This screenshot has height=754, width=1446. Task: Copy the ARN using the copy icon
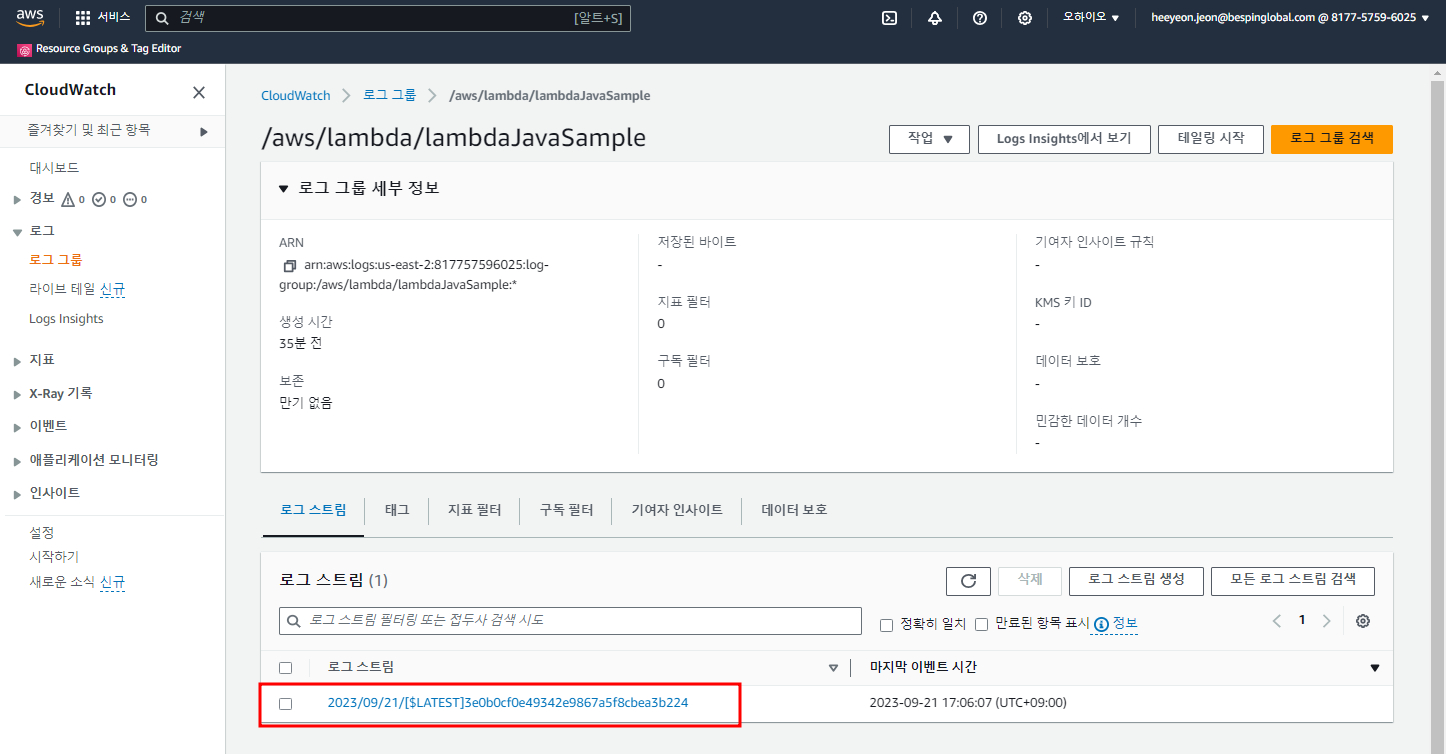290,266
